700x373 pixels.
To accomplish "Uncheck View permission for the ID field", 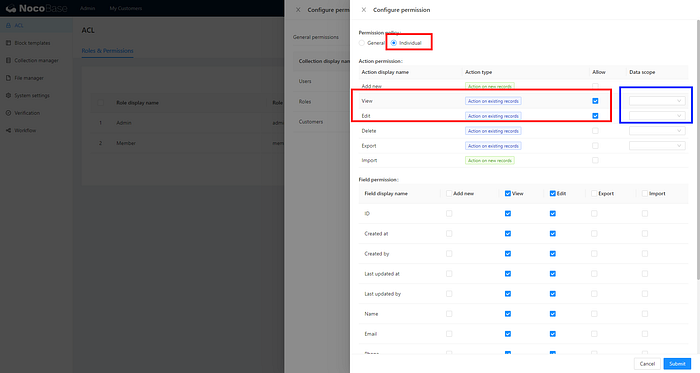I will point(508,214).
